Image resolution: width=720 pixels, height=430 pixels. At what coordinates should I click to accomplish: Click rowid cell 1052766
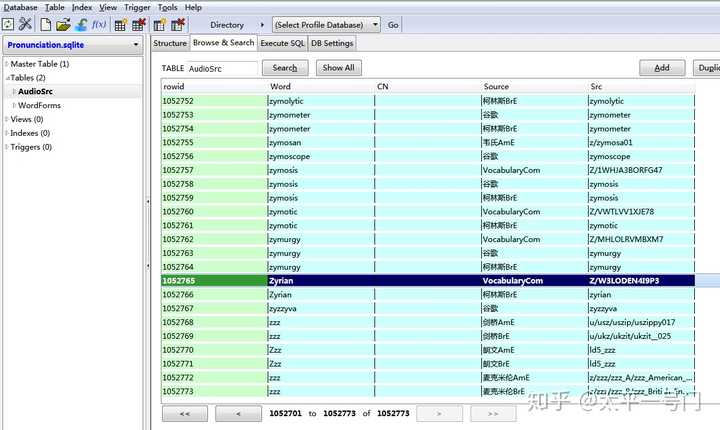click(x=214, y=294)
